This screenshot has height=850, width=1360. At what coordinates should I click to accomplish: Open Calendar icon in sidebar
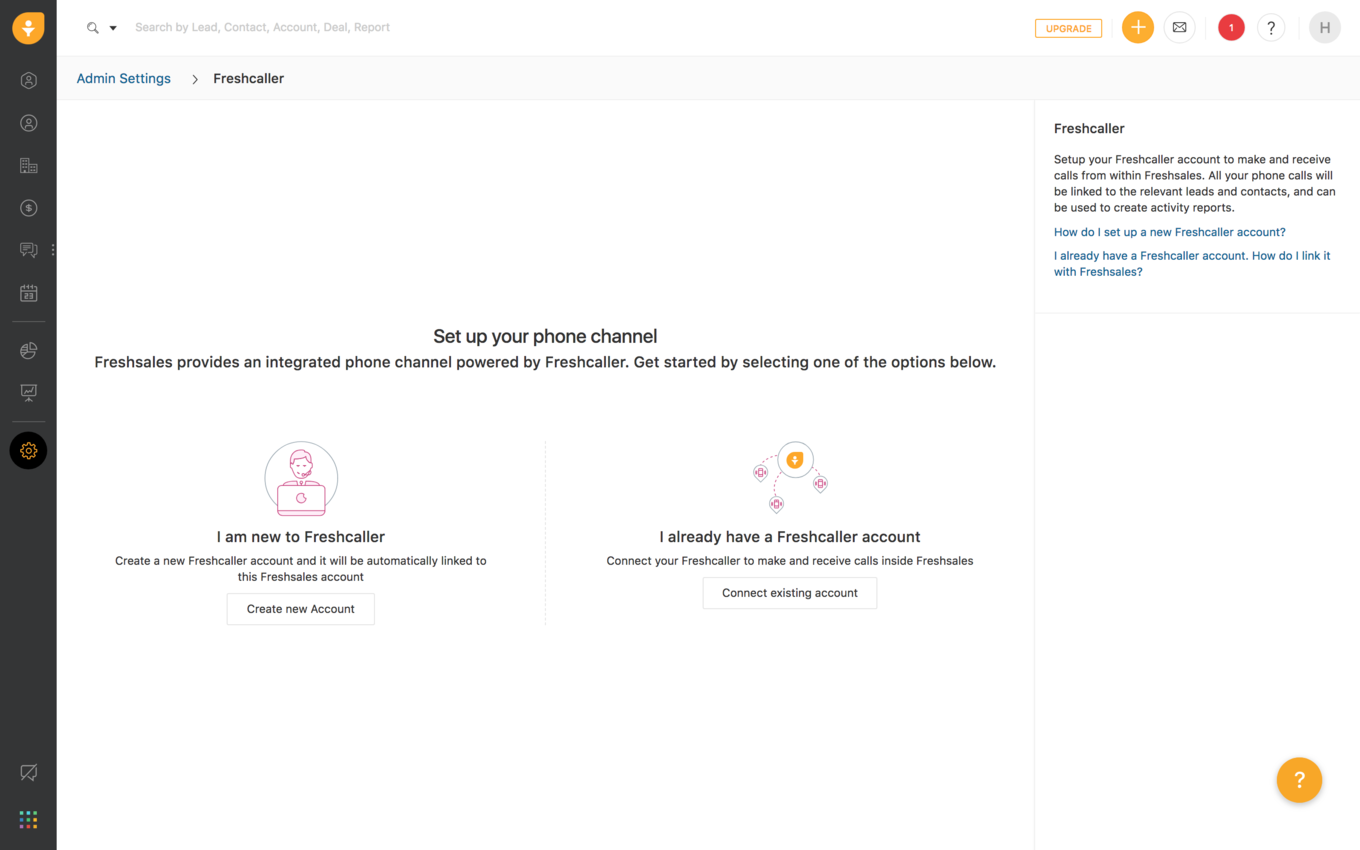(x=28, y=293)
